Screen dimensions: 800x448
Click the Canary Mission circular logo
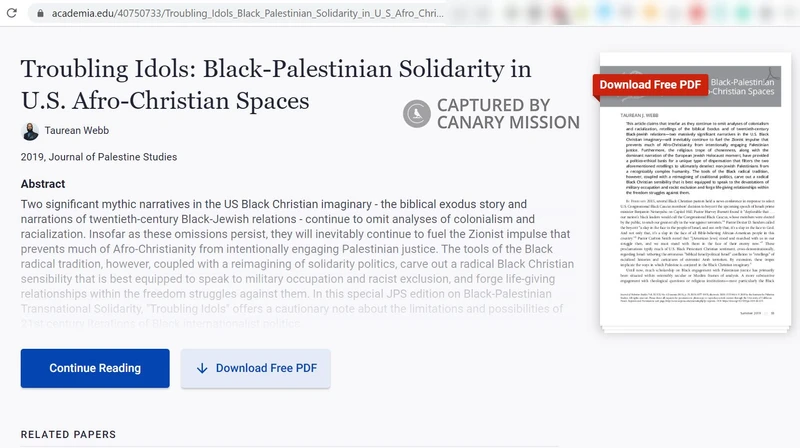[417, 113]
